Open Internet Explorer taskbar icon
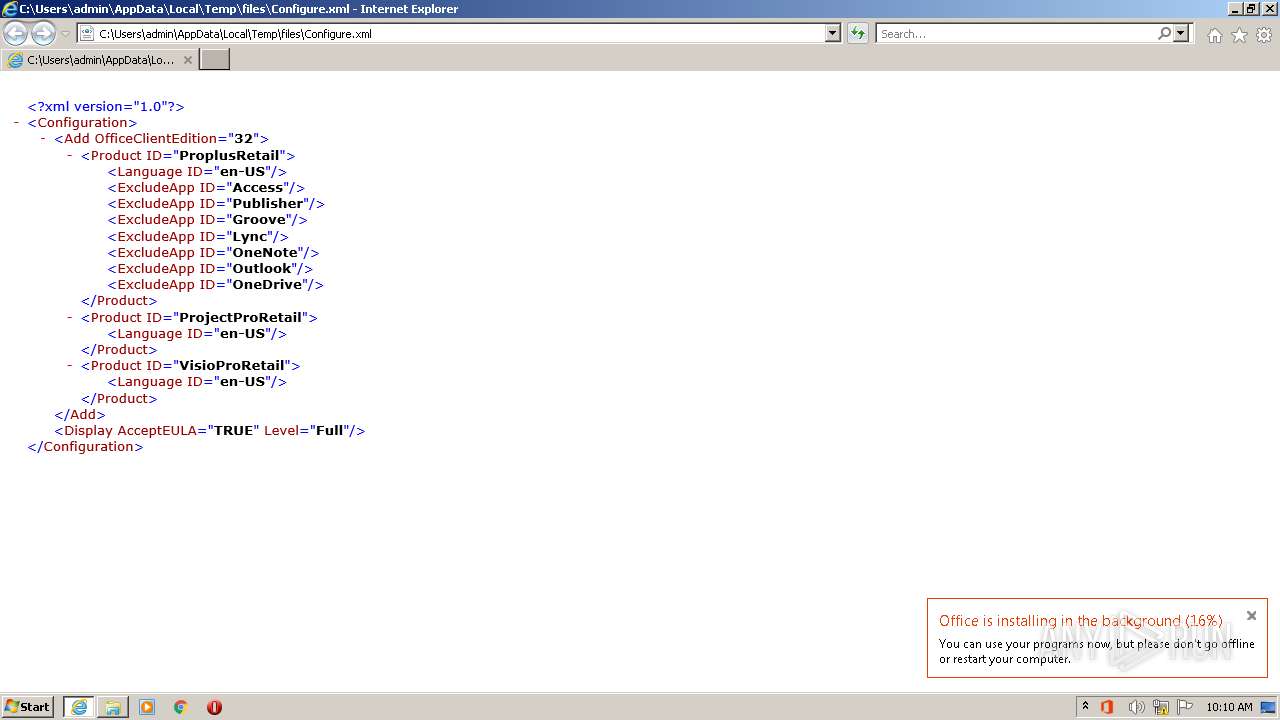Screen dimensions: 1280x720 79,707
